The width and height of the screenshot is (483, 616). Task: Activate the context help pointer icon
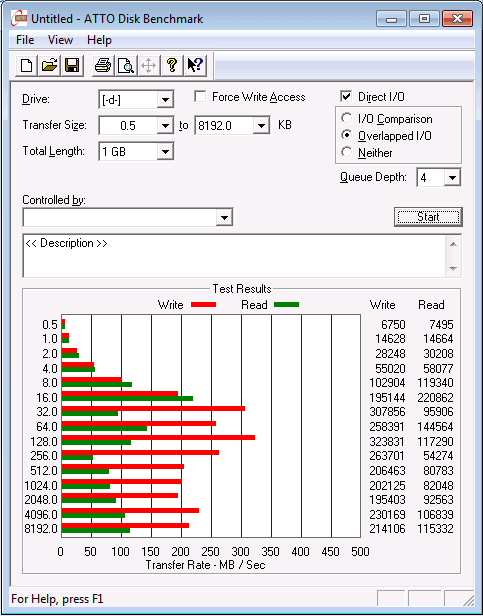(195, 65)
